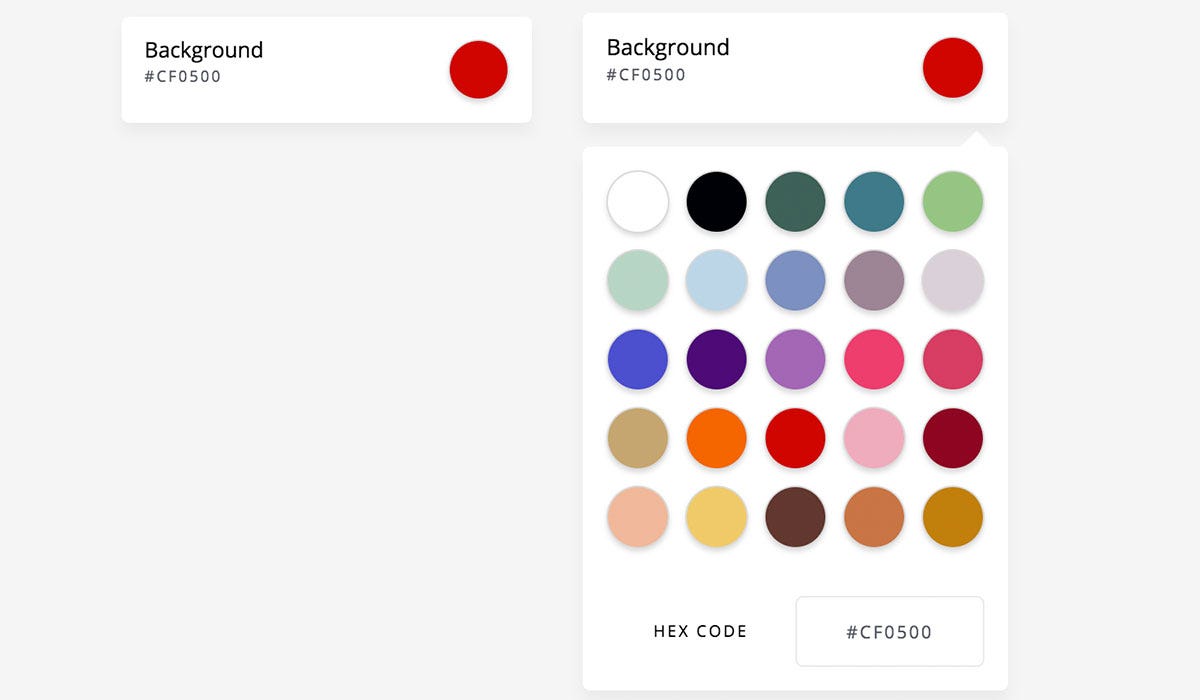Select the light blue color swatch

(716, 280)
